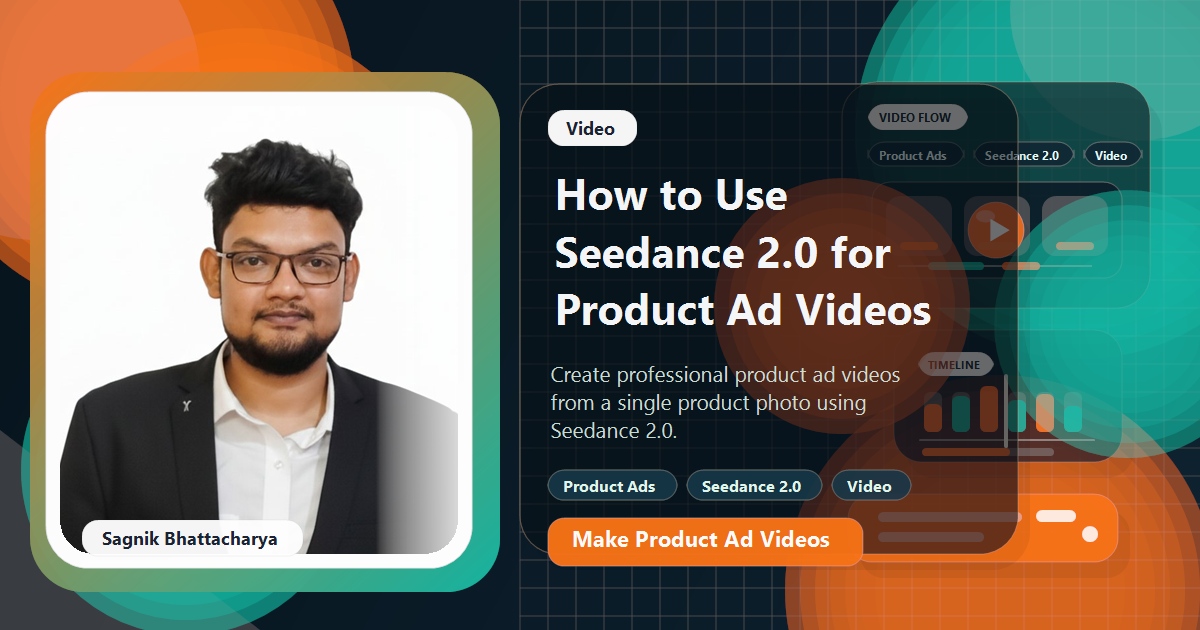
Task: Open the Seedance 2.0 tag below the description
Action: (754, 486)
